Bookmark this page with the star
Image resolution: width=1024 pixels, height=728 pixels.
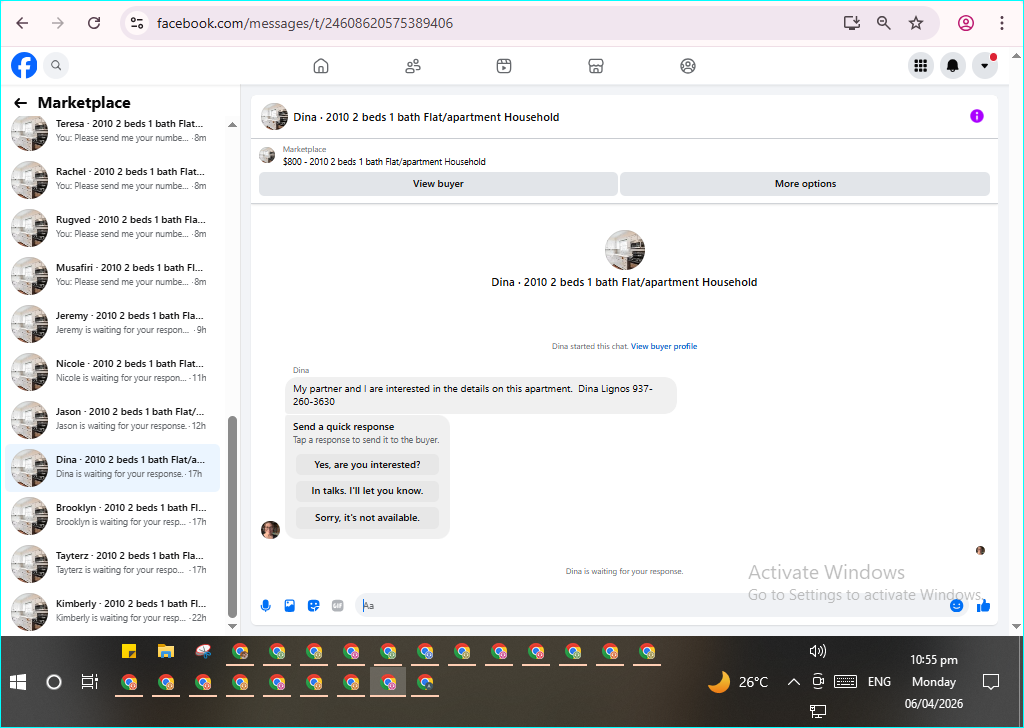coord(916,24)
